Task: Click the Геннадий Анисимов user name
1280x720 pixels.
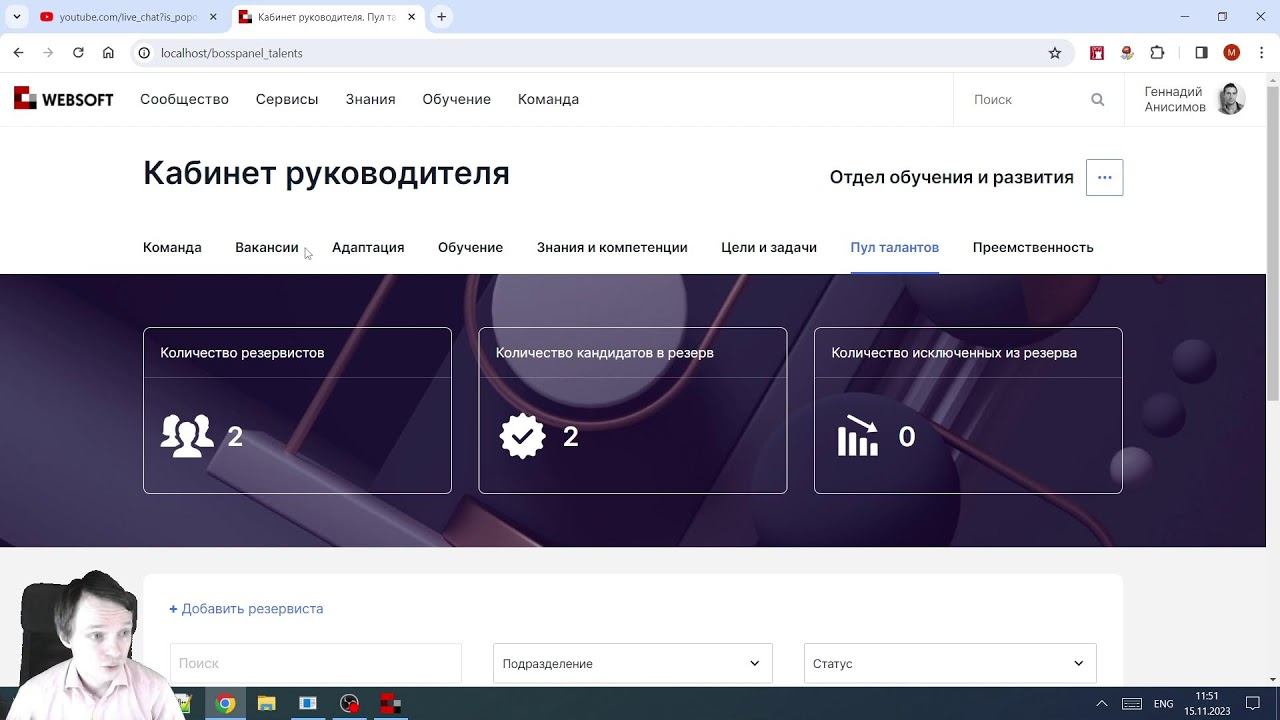Action: click(x=1174, y=99)
